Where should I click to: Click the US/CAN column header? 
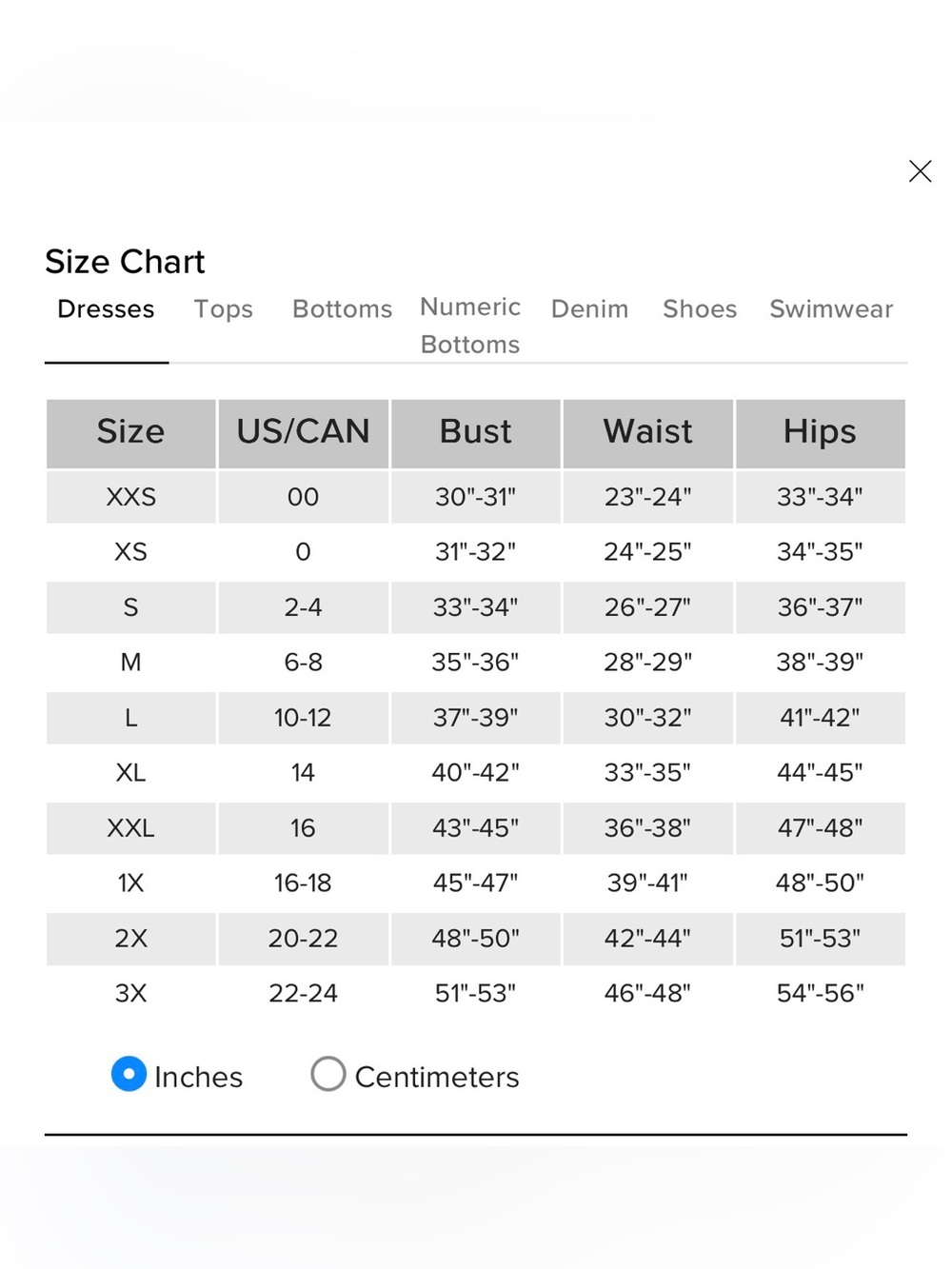(304, 433)
